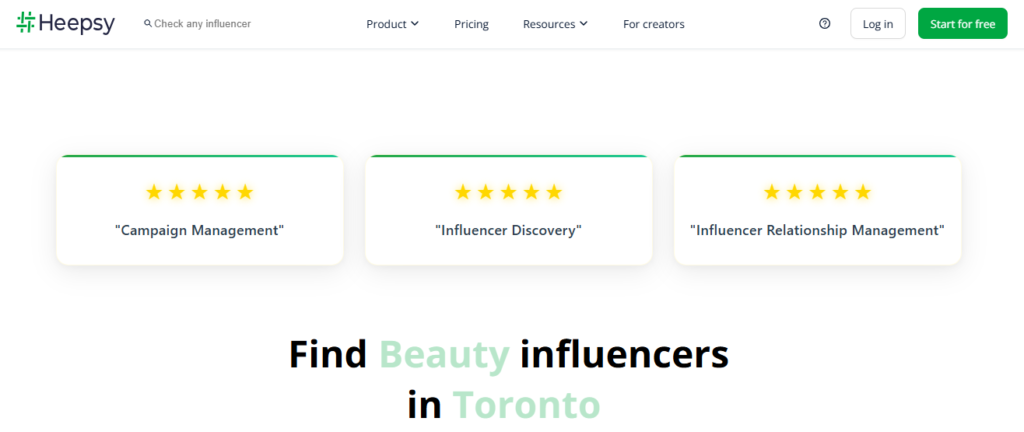Click the Influencer Relationship Management card text
This screenshot has width=1024, height=432.
coord(817,230)
